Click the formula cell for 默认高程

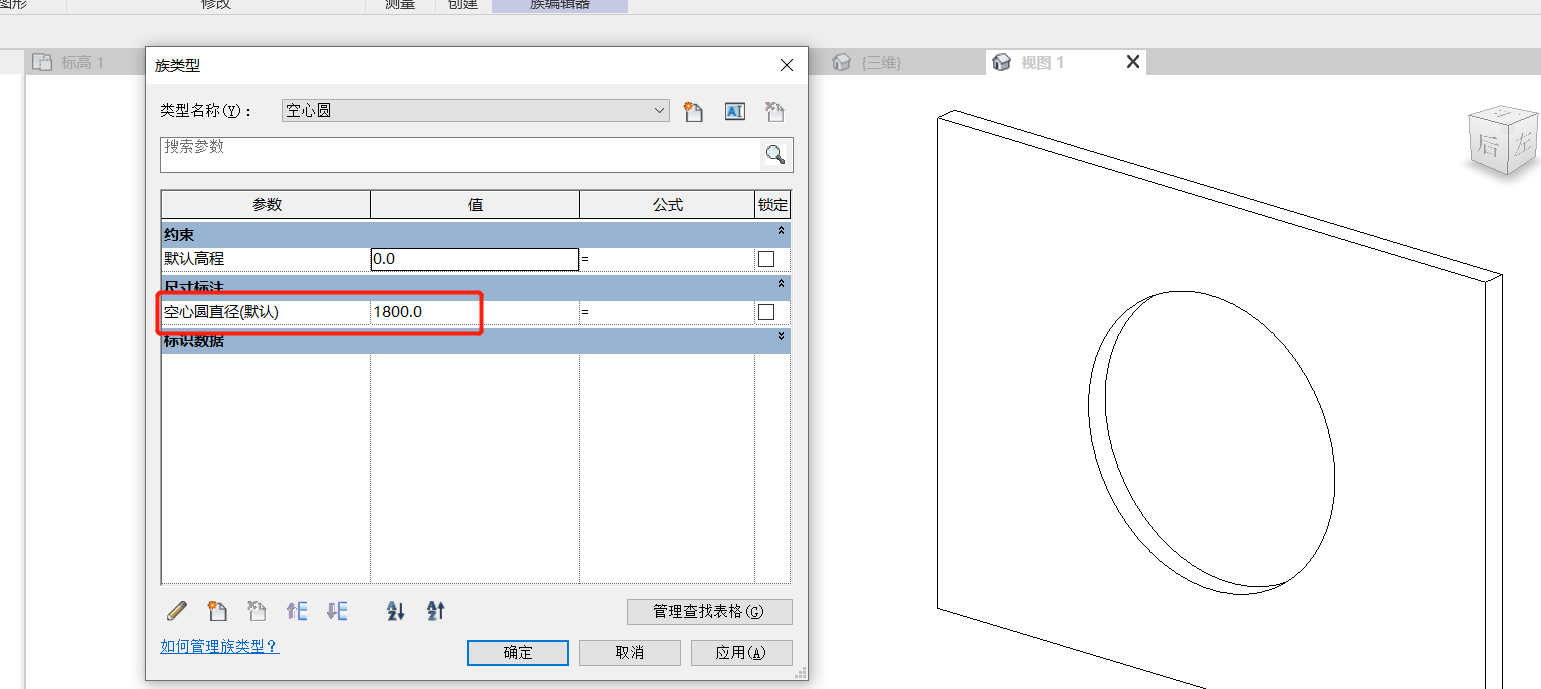pyautogui.click(x=667, y=259)
